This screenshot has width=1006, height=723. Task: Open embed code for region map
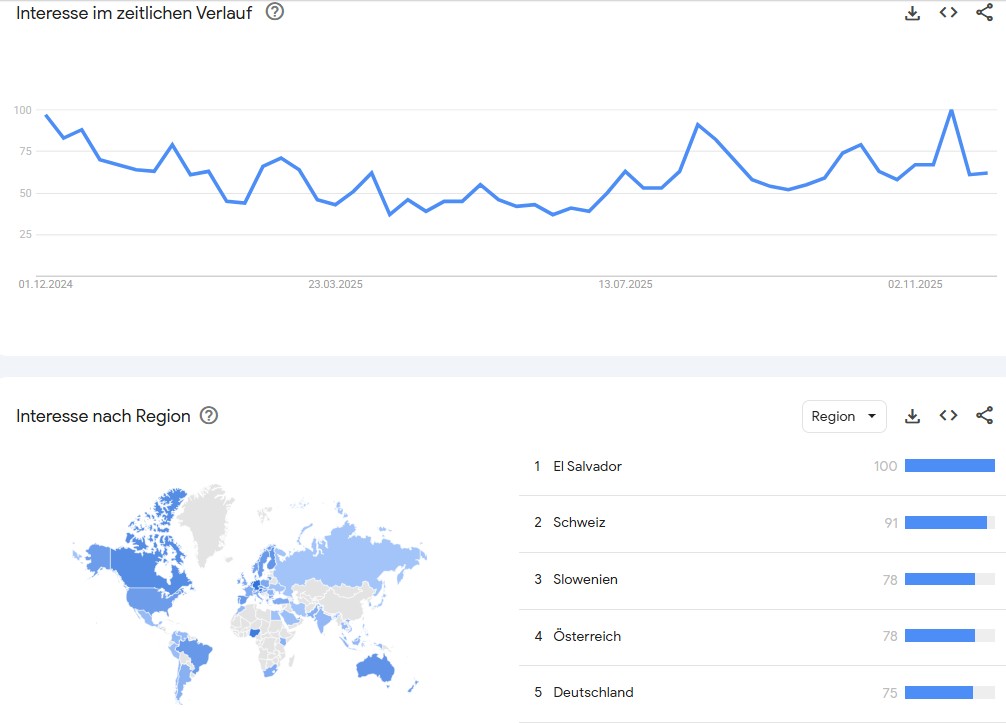[x=948, y=416]
